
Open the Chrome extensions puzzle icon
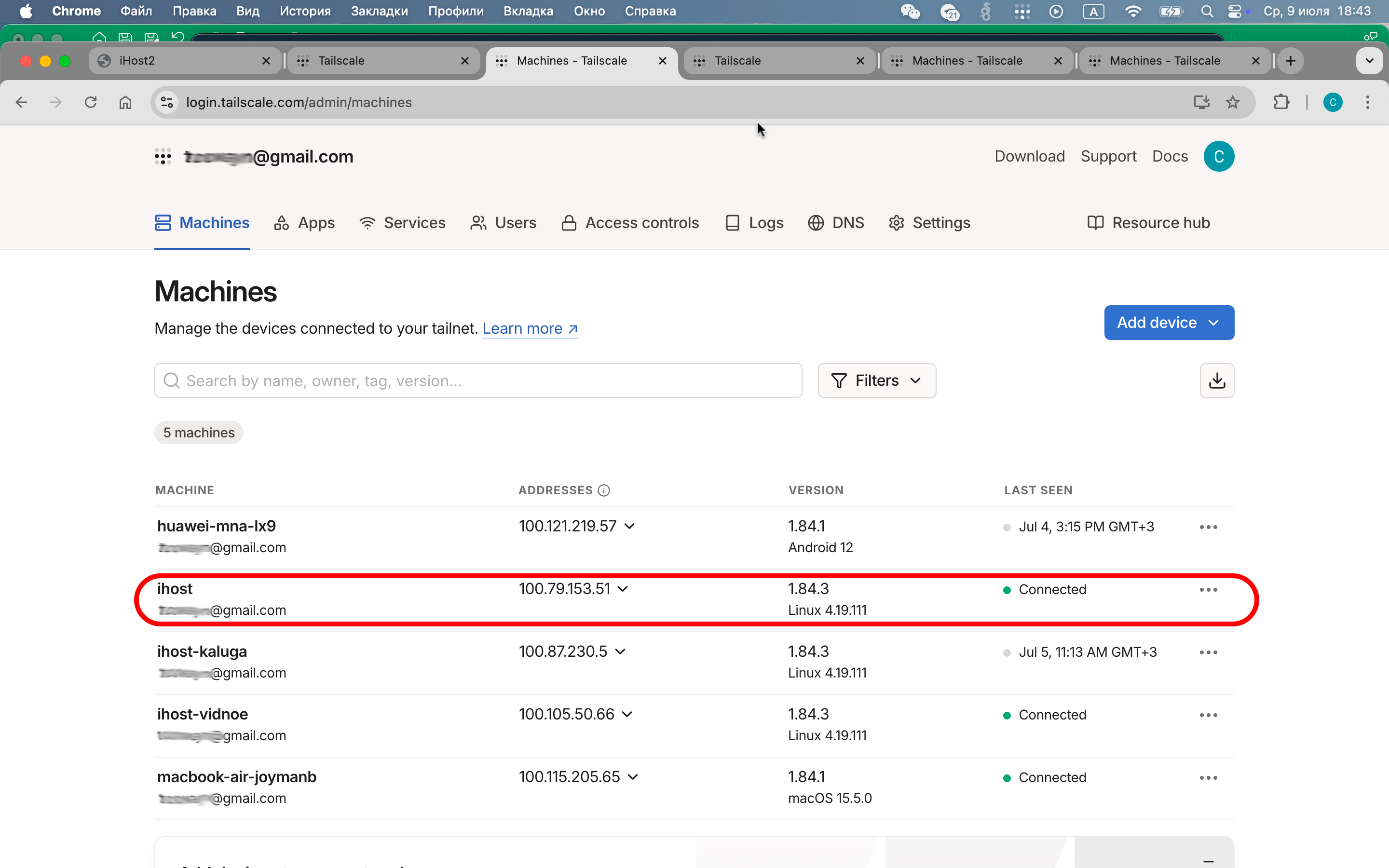click(x=1281, y=102)
